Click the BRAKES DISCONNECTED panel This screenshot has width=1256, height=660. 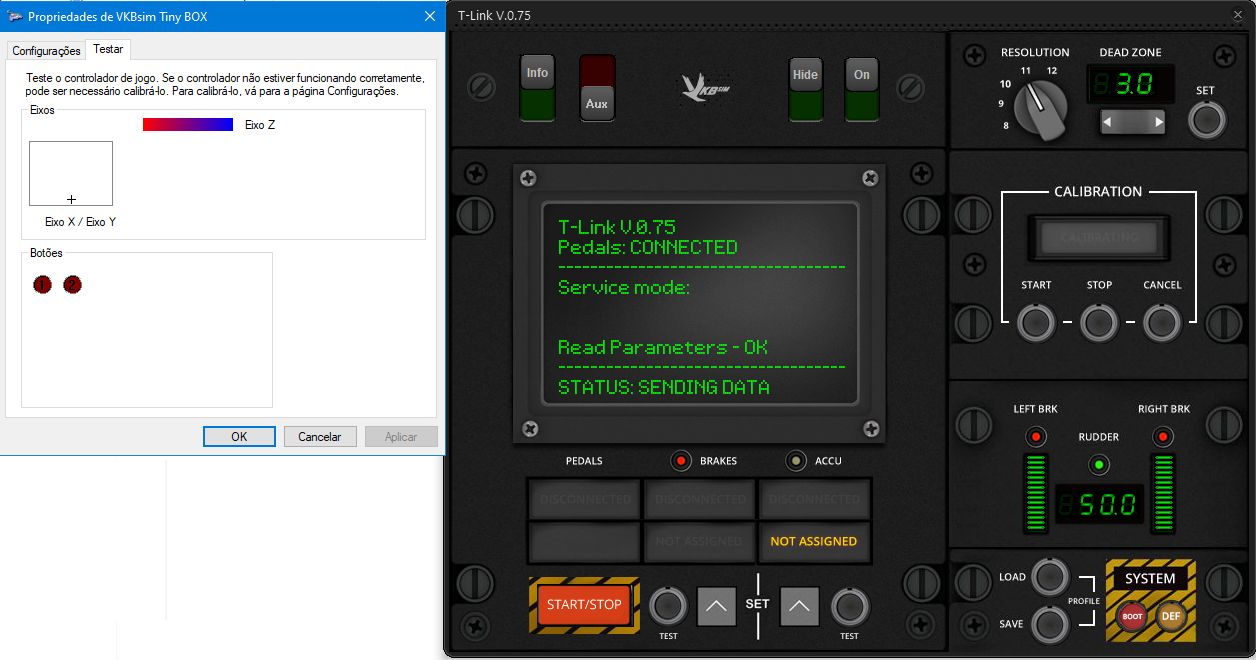coord(700,499)
